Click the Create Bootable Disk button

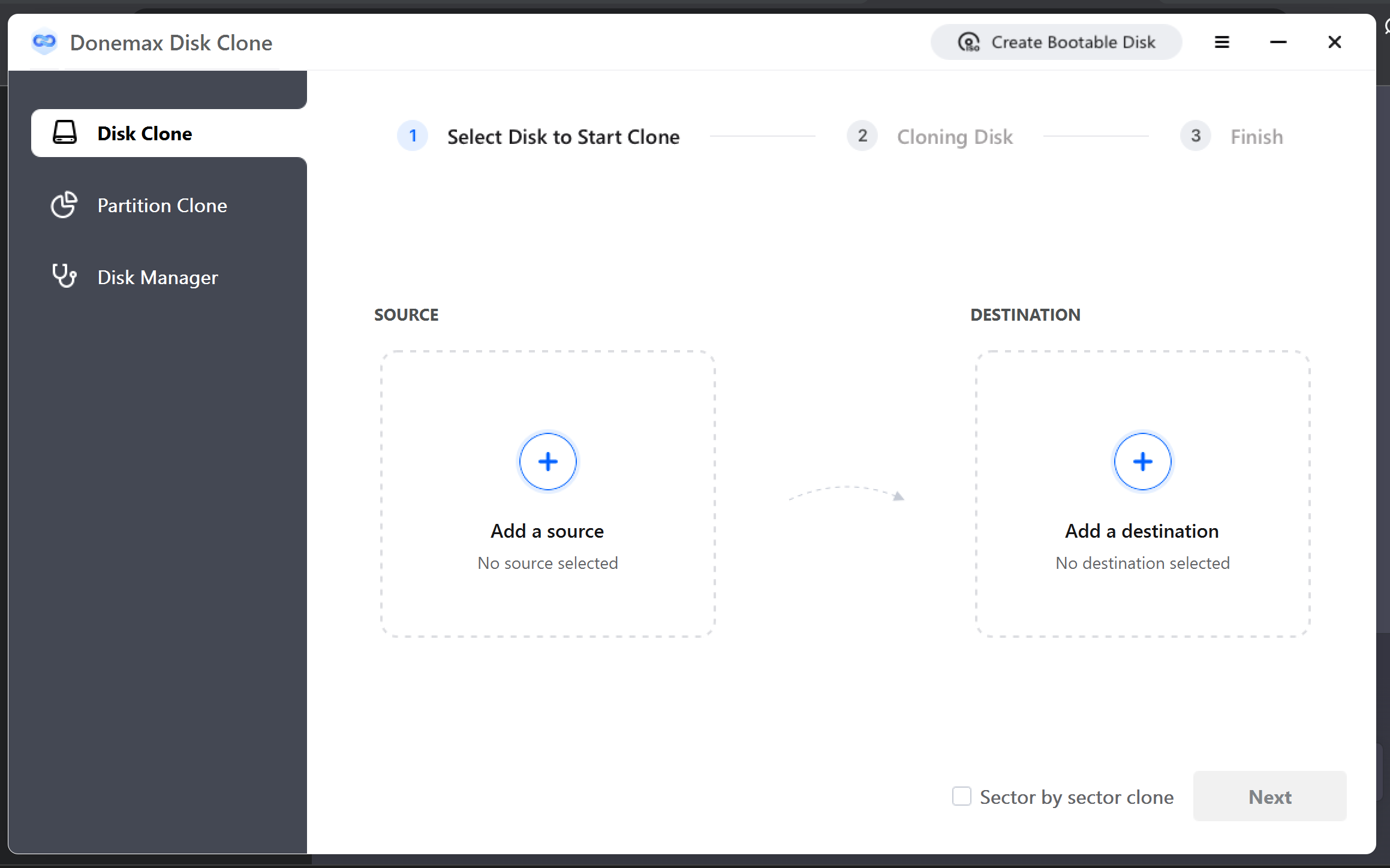click(1056, 42)
